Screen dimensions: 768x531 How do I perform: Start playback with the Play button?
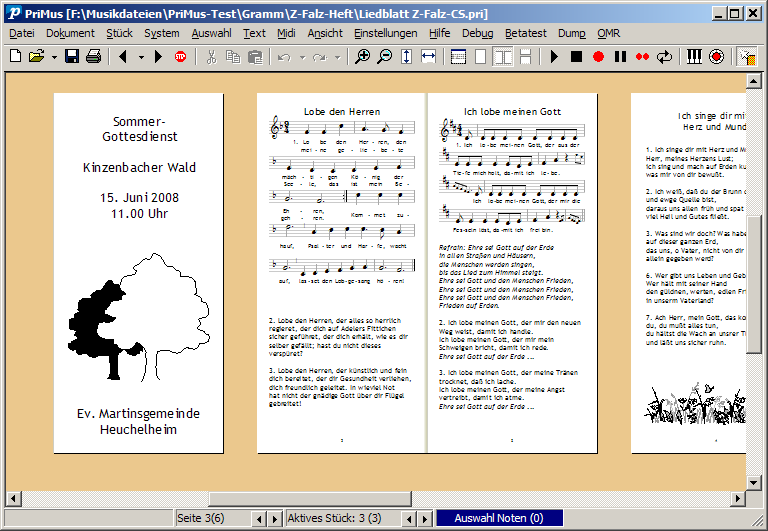(554, 57)
